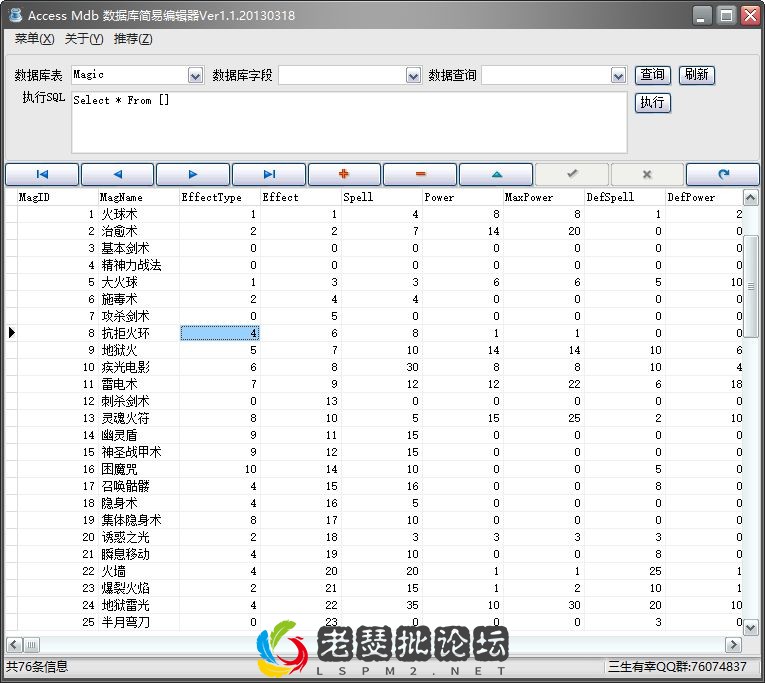
Task: Select the 瞬息移动 cell
Action: click(x=139, y=554)
